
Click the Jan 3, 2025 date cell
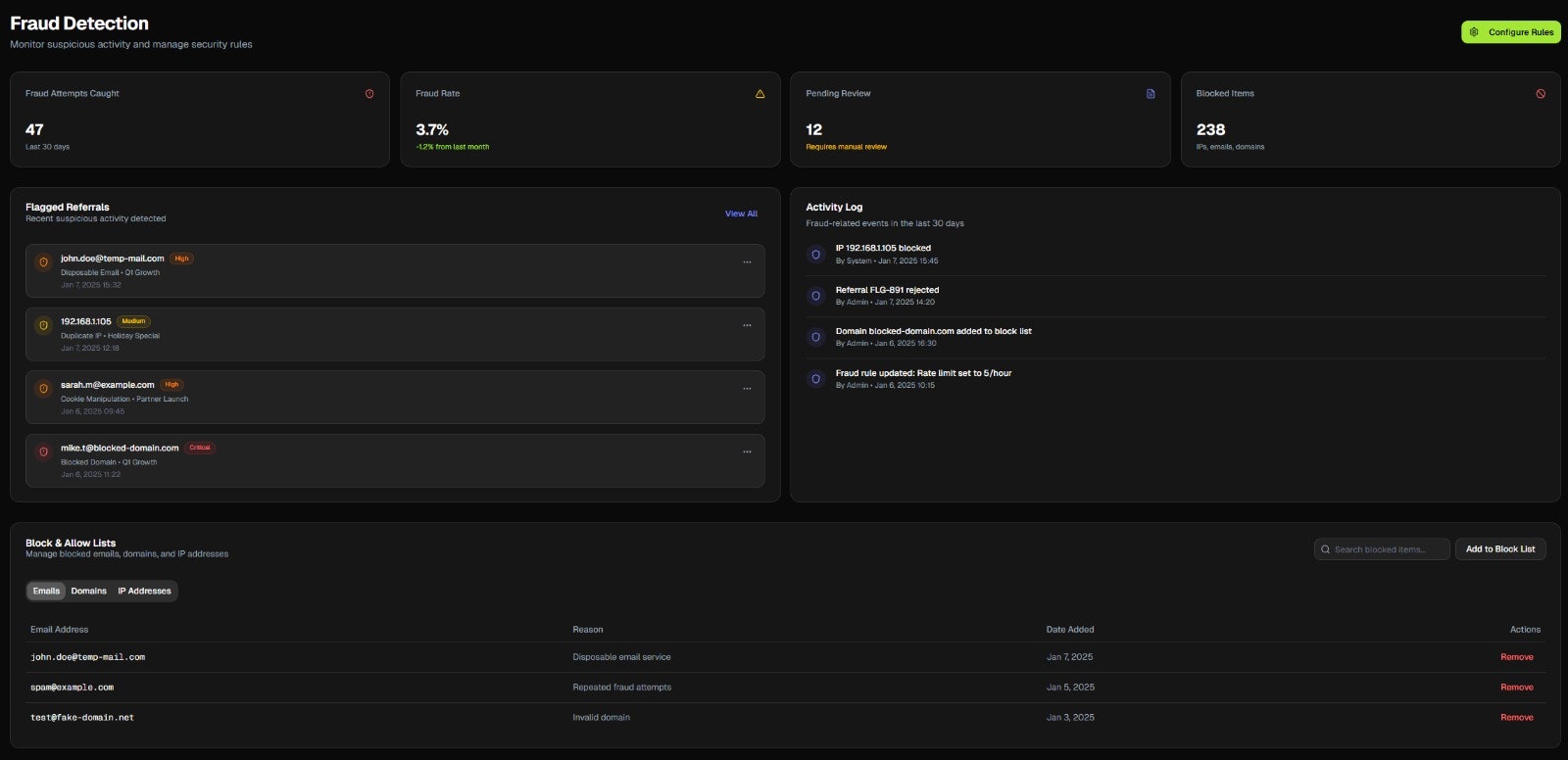1070,718
